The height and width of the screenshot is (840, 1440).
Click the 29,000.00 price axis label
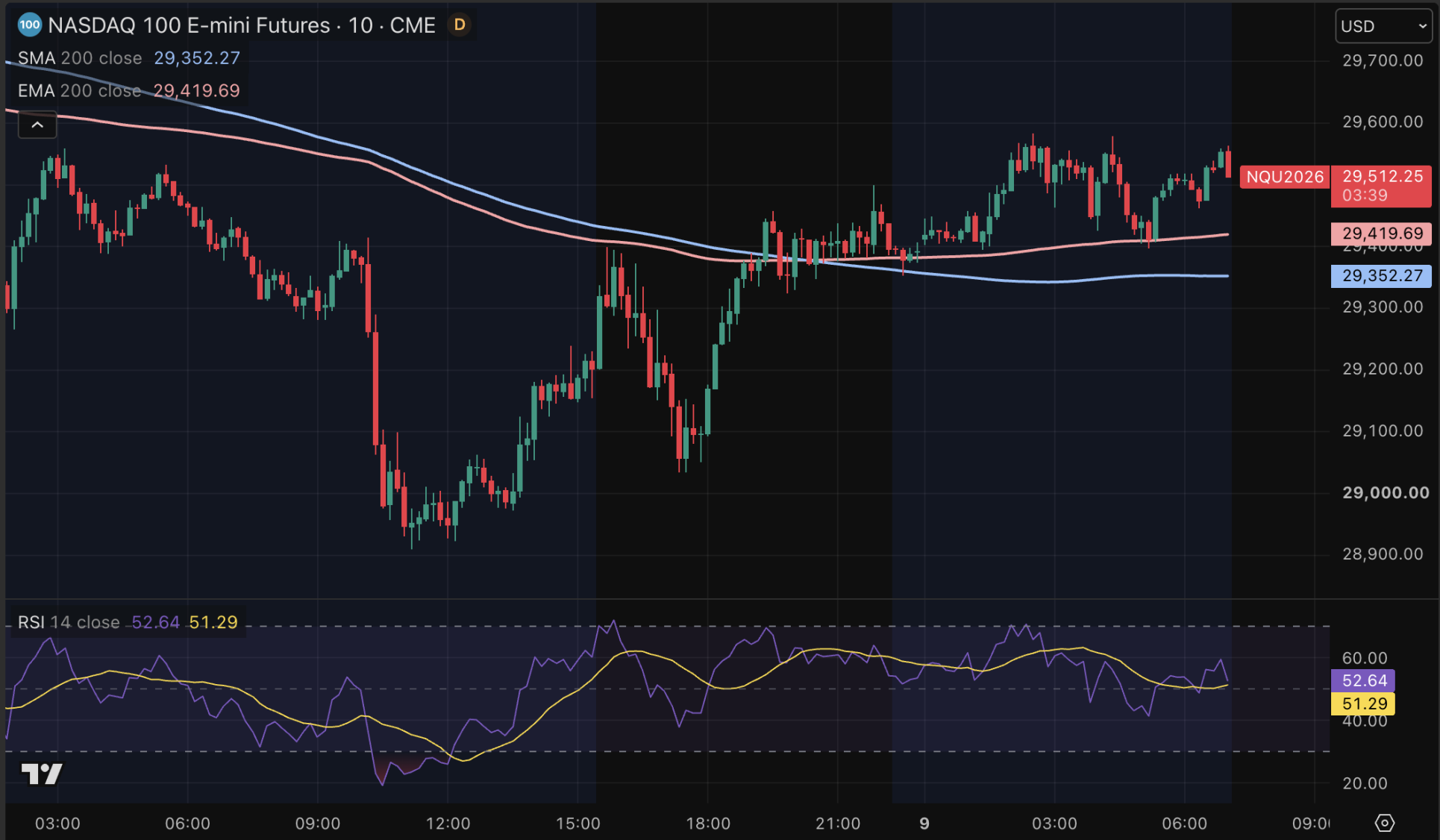[1386, 492]
